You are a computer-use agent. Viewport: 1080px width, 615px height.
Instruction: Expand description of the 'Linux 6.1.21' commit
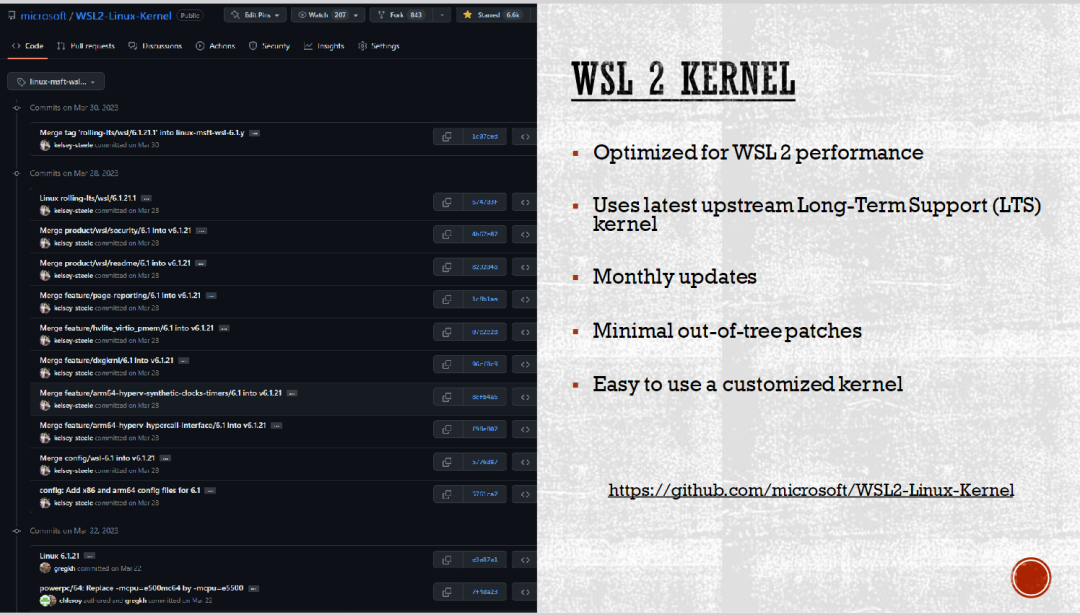(x=90, y=556)
